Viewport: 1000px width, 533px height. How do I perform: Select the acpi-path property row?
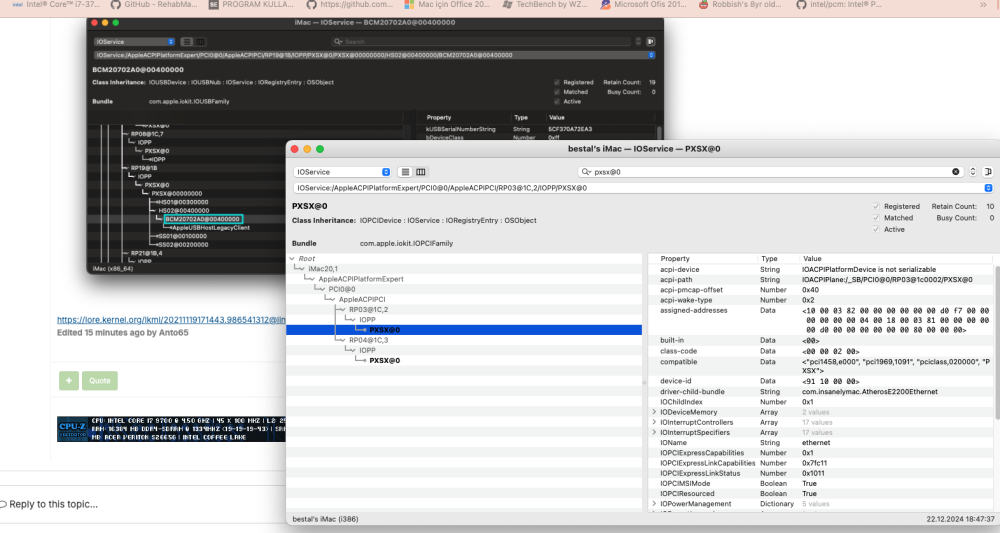coord(821,280)
